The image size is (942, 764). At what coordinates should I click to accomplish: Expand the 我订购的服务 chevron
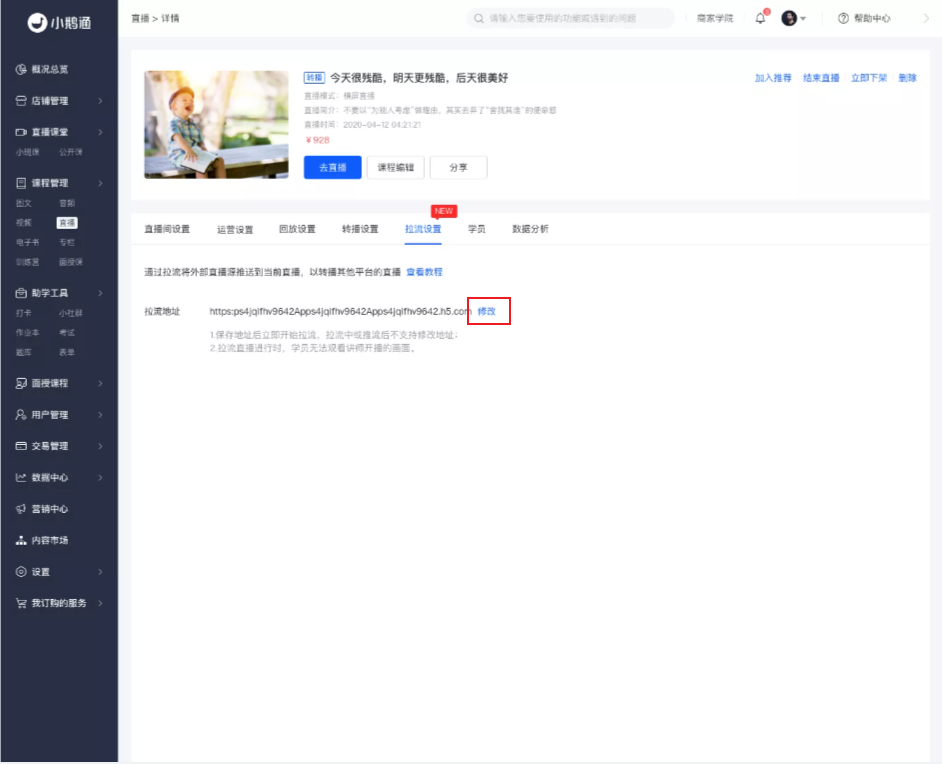pyautogui.click(x=100, y=603)
